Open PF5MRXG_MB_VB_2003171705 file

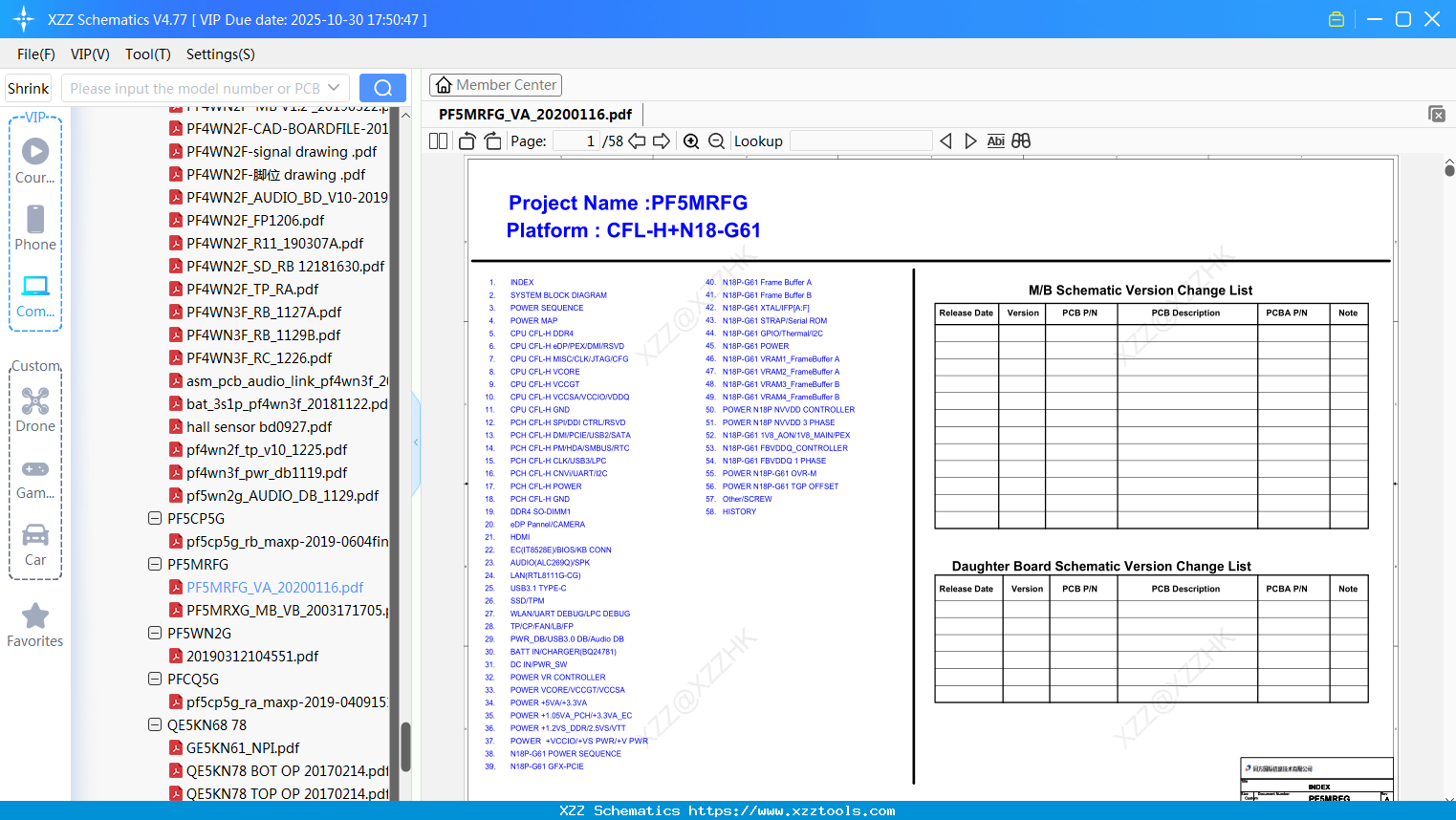(287, 610)
